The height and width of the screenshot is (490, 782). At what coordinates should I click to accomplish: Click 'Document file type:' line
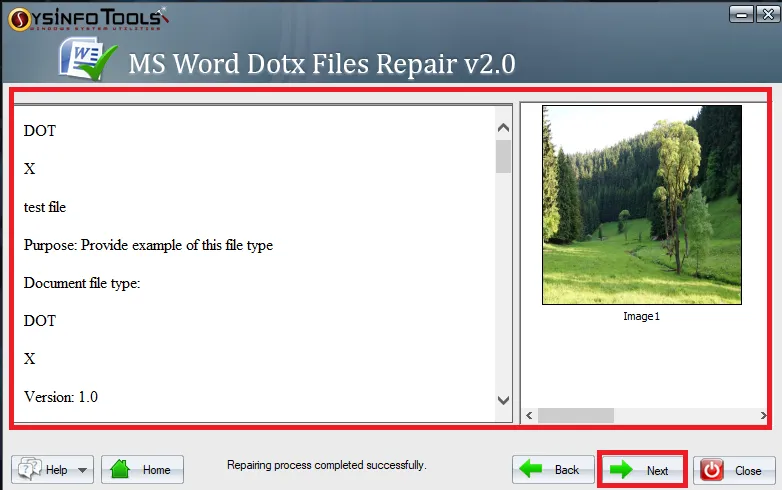tap(82, 283)
